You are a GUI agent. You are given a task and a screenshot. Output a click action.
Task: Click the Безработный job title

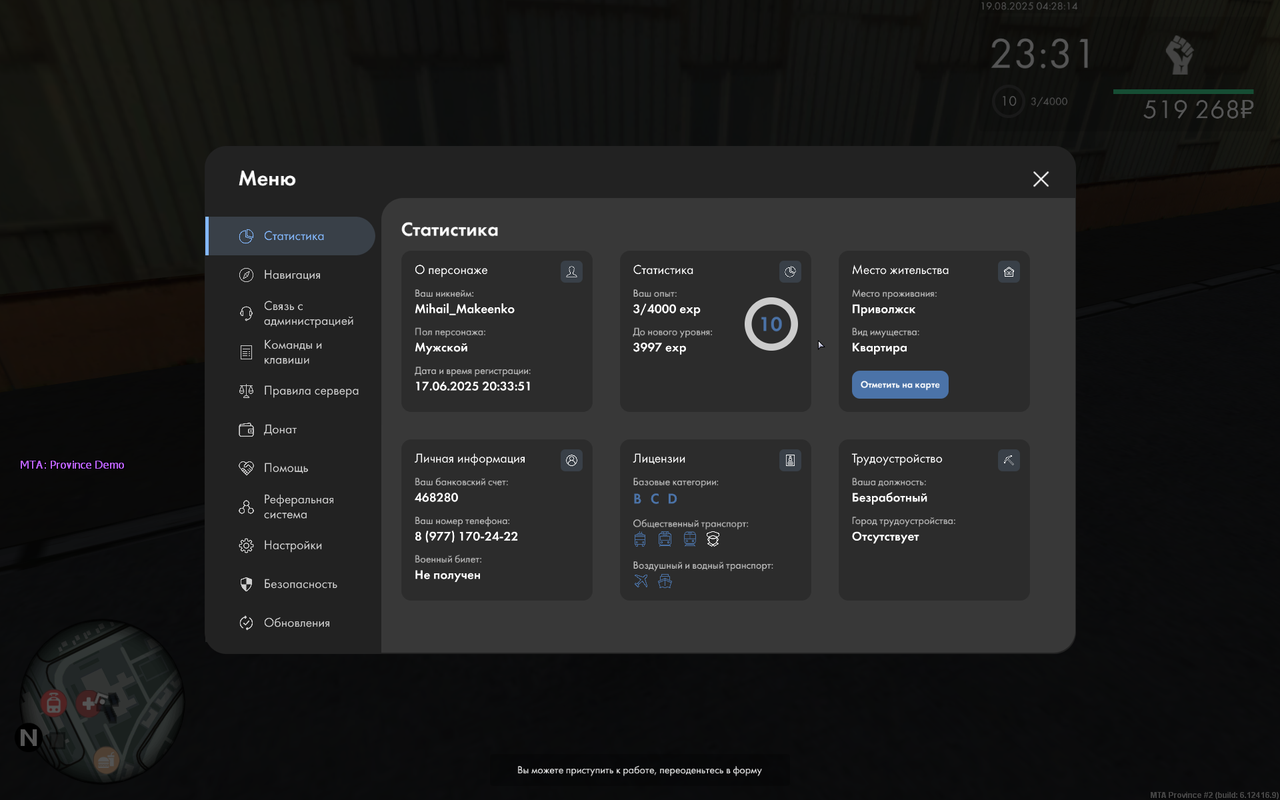[890, 498]
